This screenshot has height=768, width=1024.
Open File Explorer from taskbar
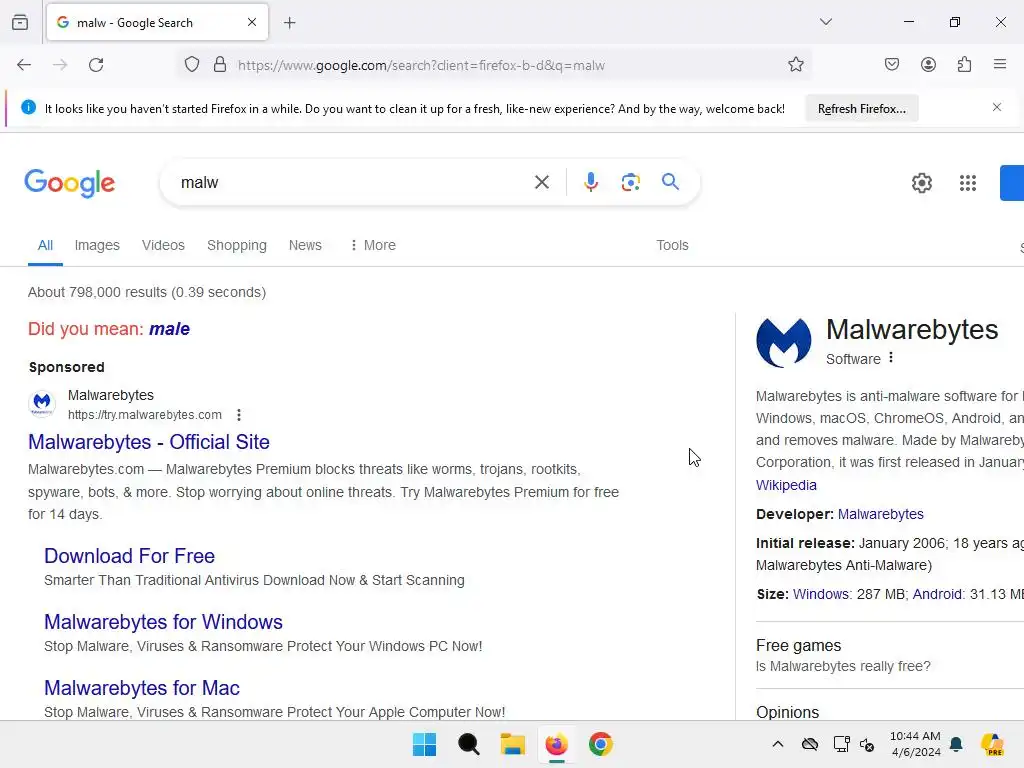(x=513, y=744)
